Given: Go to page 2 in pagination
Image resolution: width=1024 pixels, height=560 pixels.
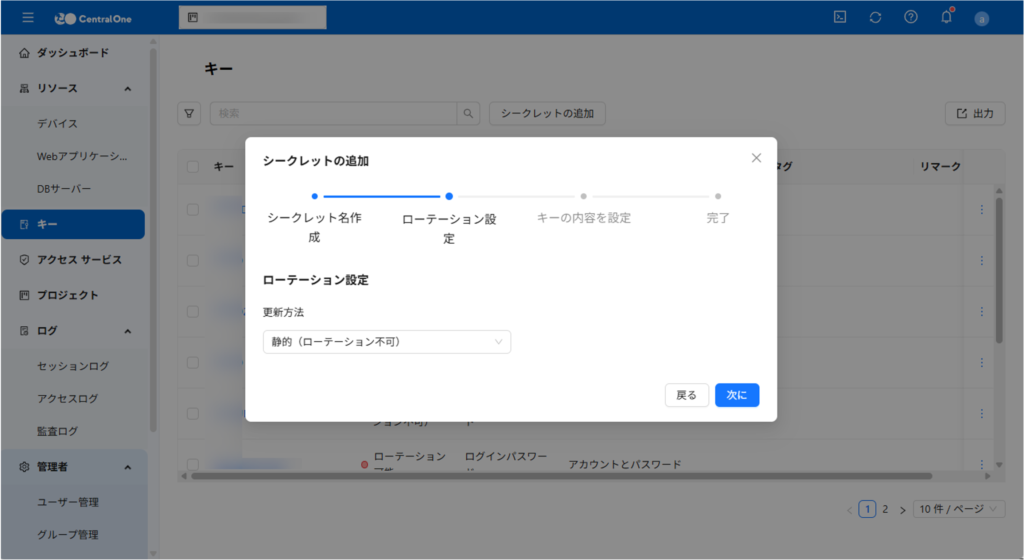Looking at the screenshot, I should pos(885,509).
